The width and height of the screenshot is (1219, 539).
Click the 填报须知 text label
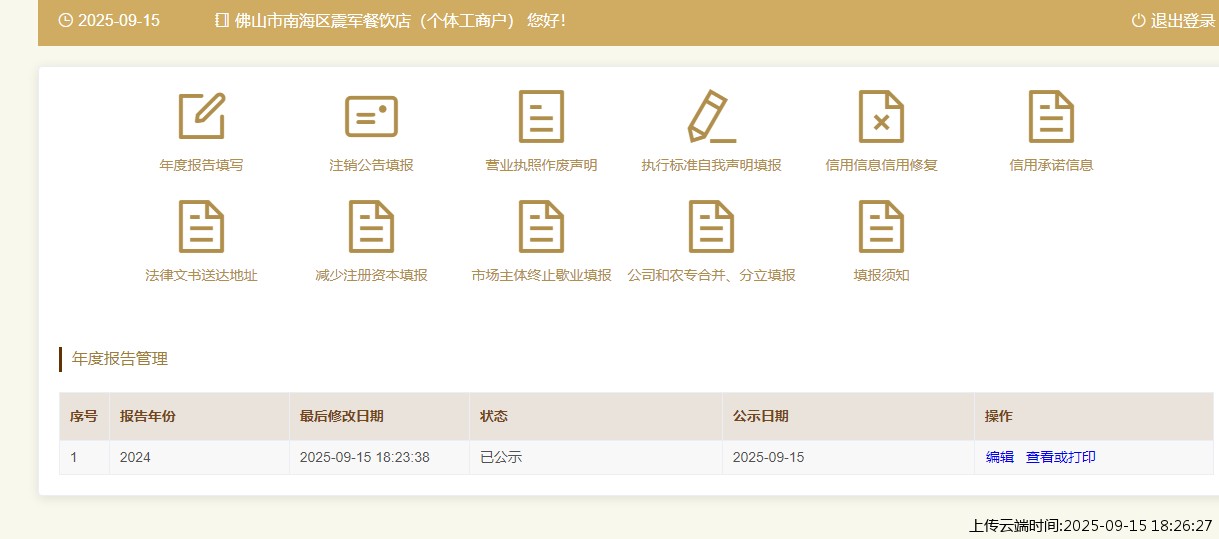881,275
